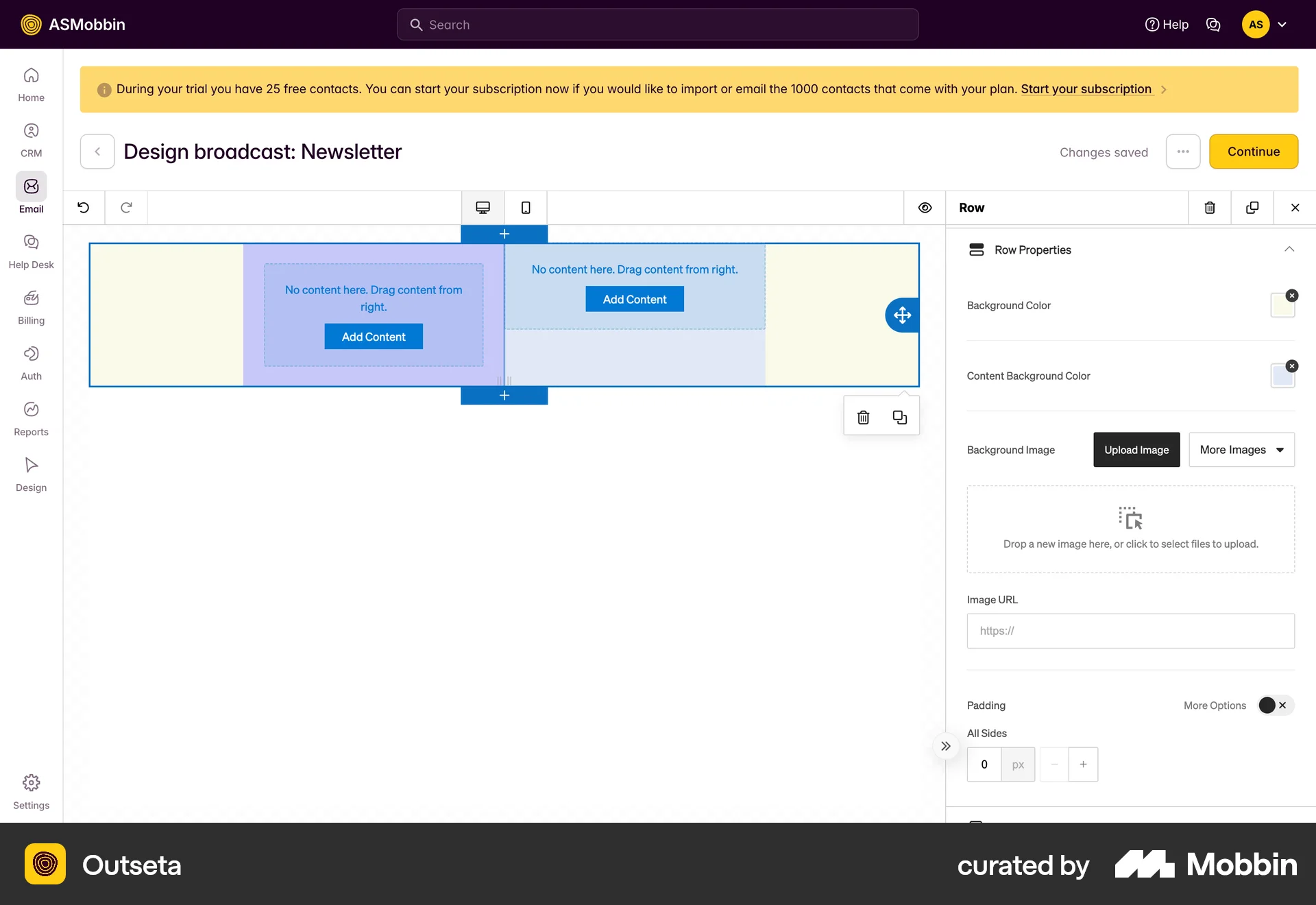
Task: Open the More Images dropdown
Action: coord(1242,450)
